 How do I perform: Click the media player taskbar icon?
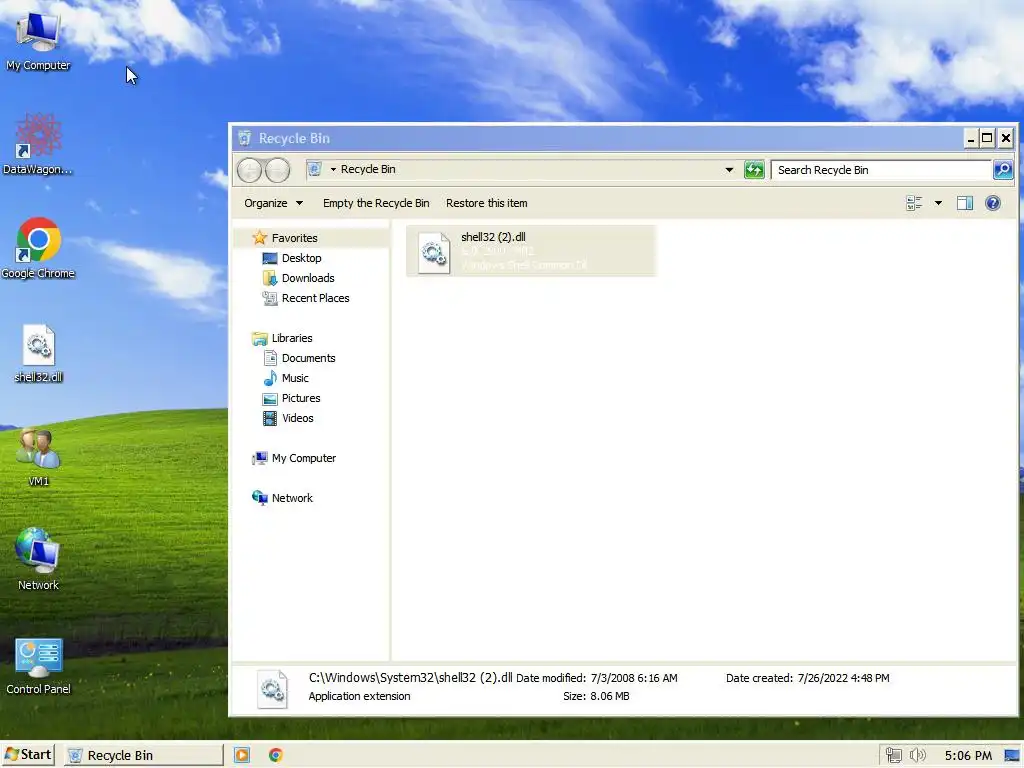(242, 755)
